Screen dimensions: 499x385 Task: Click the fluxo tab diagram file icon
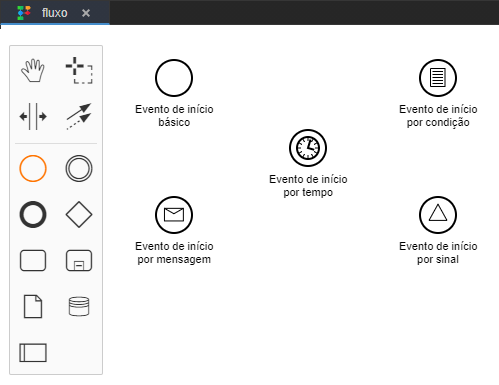pyautogui.click(x=24, y=13)
